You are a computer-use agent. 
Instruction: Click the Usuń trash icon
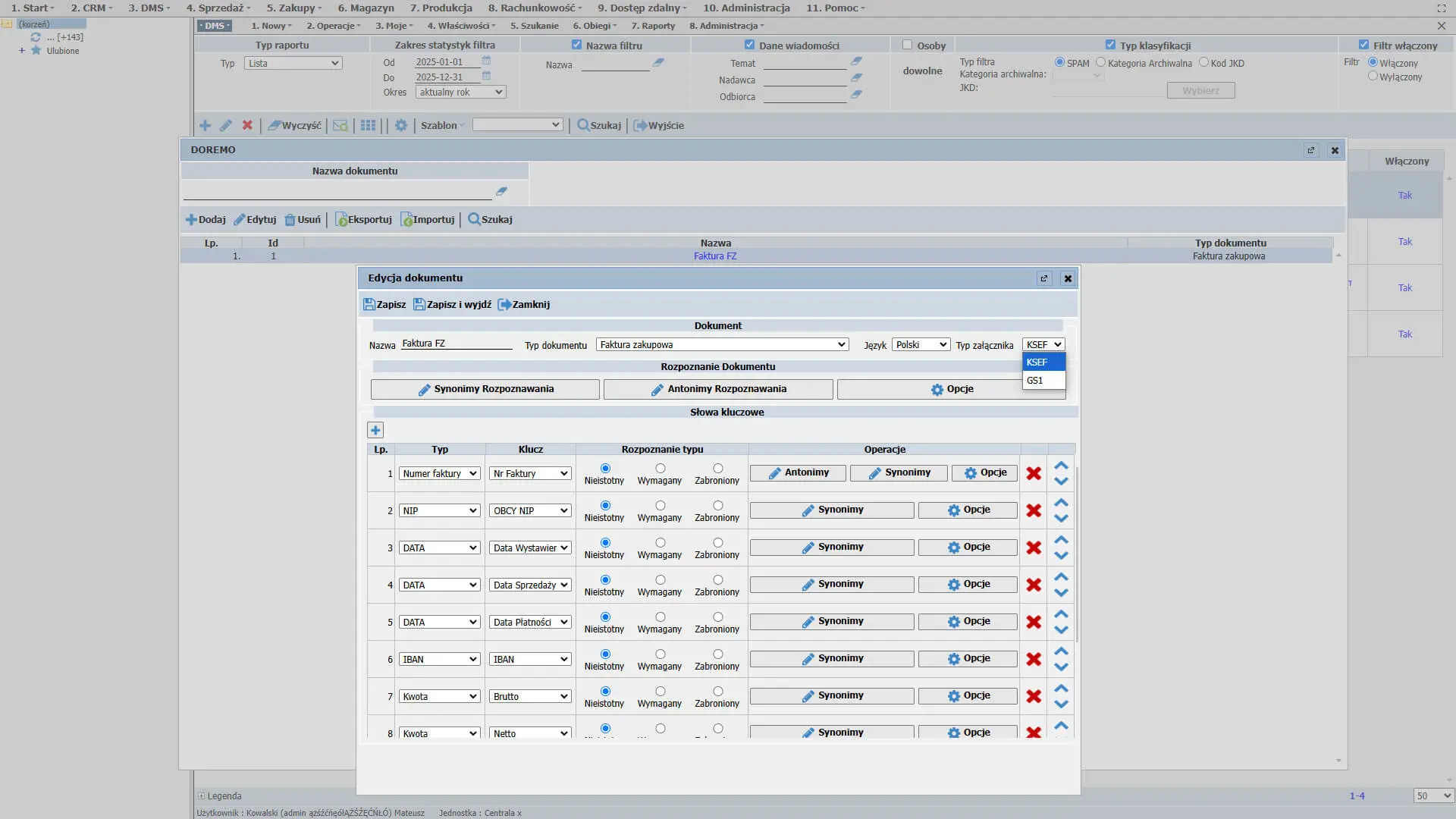(x=290, y=220)
